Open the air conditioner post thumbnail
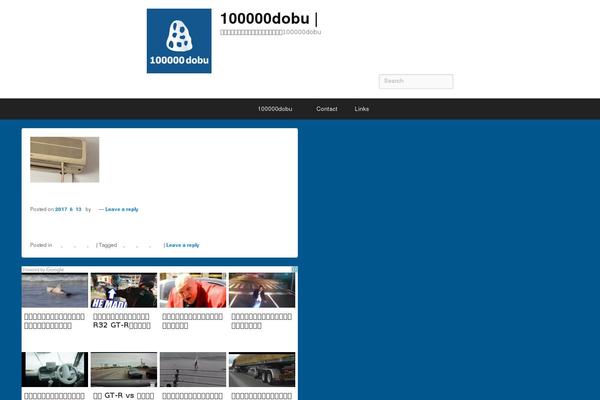The width and height of the screenshot is (600, 400). pos(65,160)
